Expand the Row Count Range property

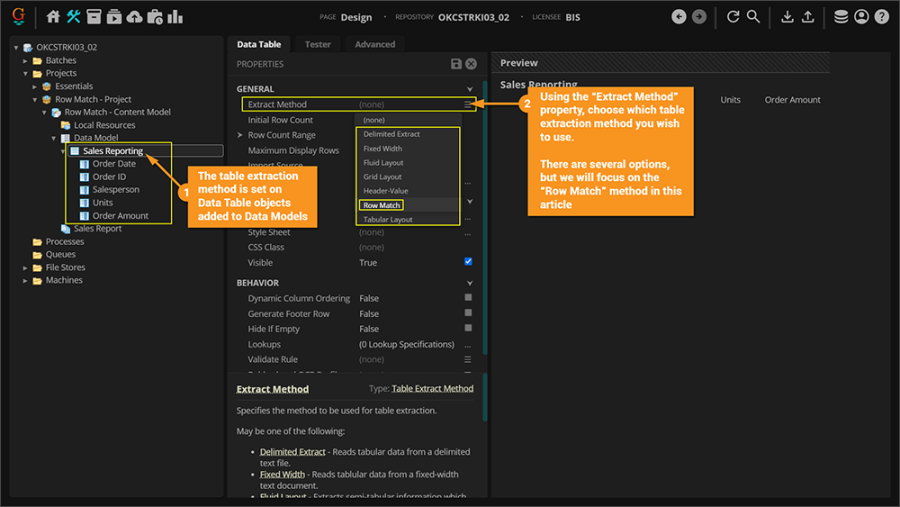point(240,135)
